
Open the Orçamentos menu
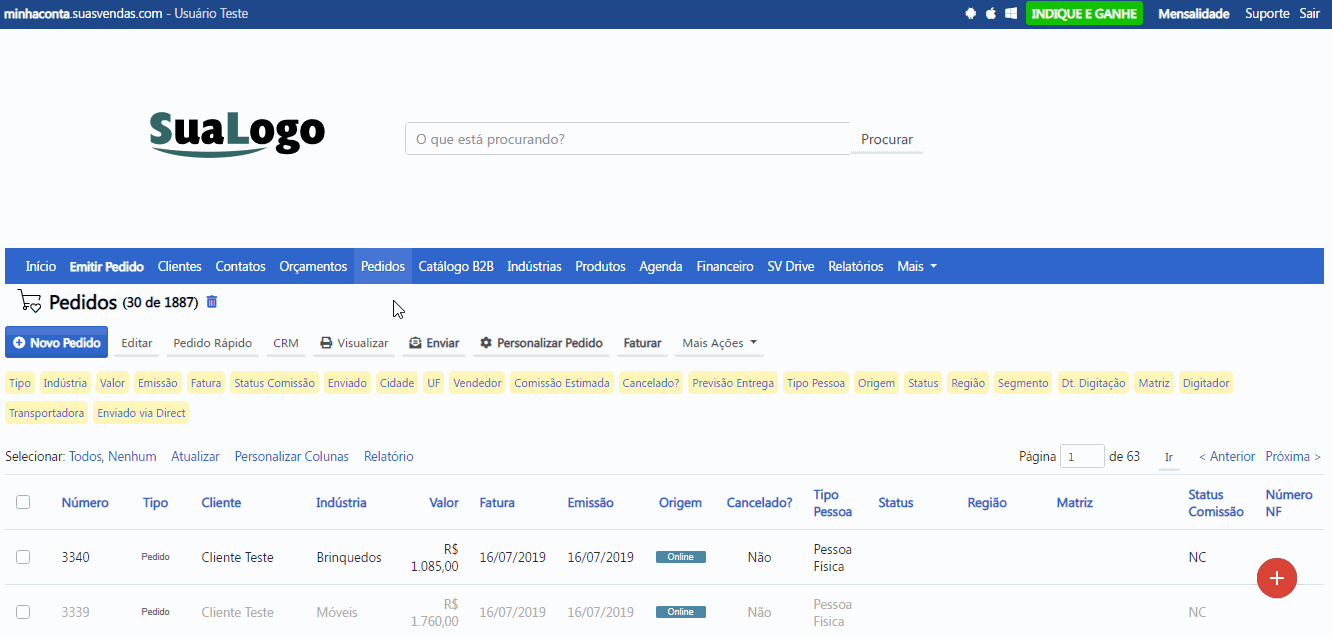(x=313, y=266)
